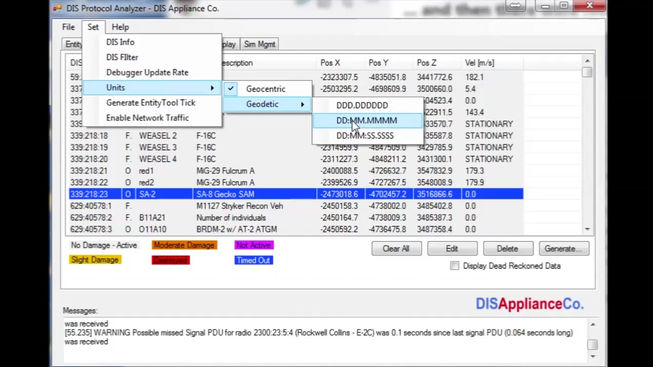
Task: Click the DIS Protocol Analyzer title bar icon
Action: (x=57, y=8)
